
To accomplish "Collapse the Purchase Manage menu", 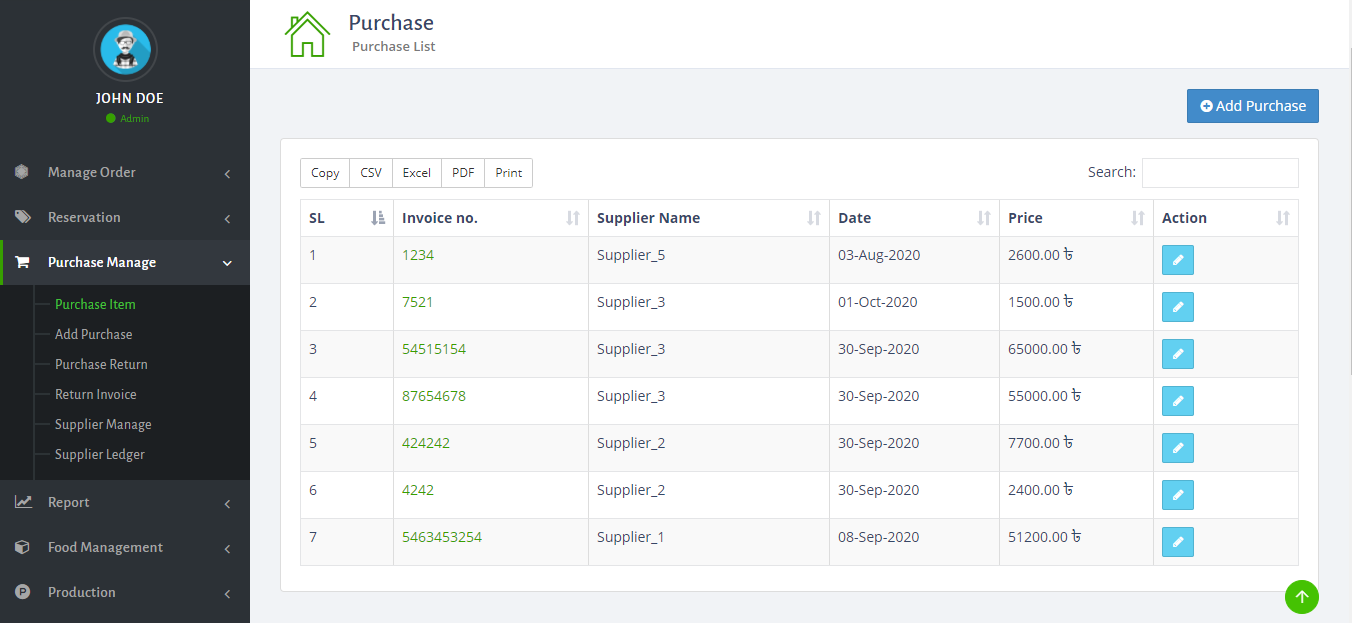I will pyautogui.click(x=125, y=262).
